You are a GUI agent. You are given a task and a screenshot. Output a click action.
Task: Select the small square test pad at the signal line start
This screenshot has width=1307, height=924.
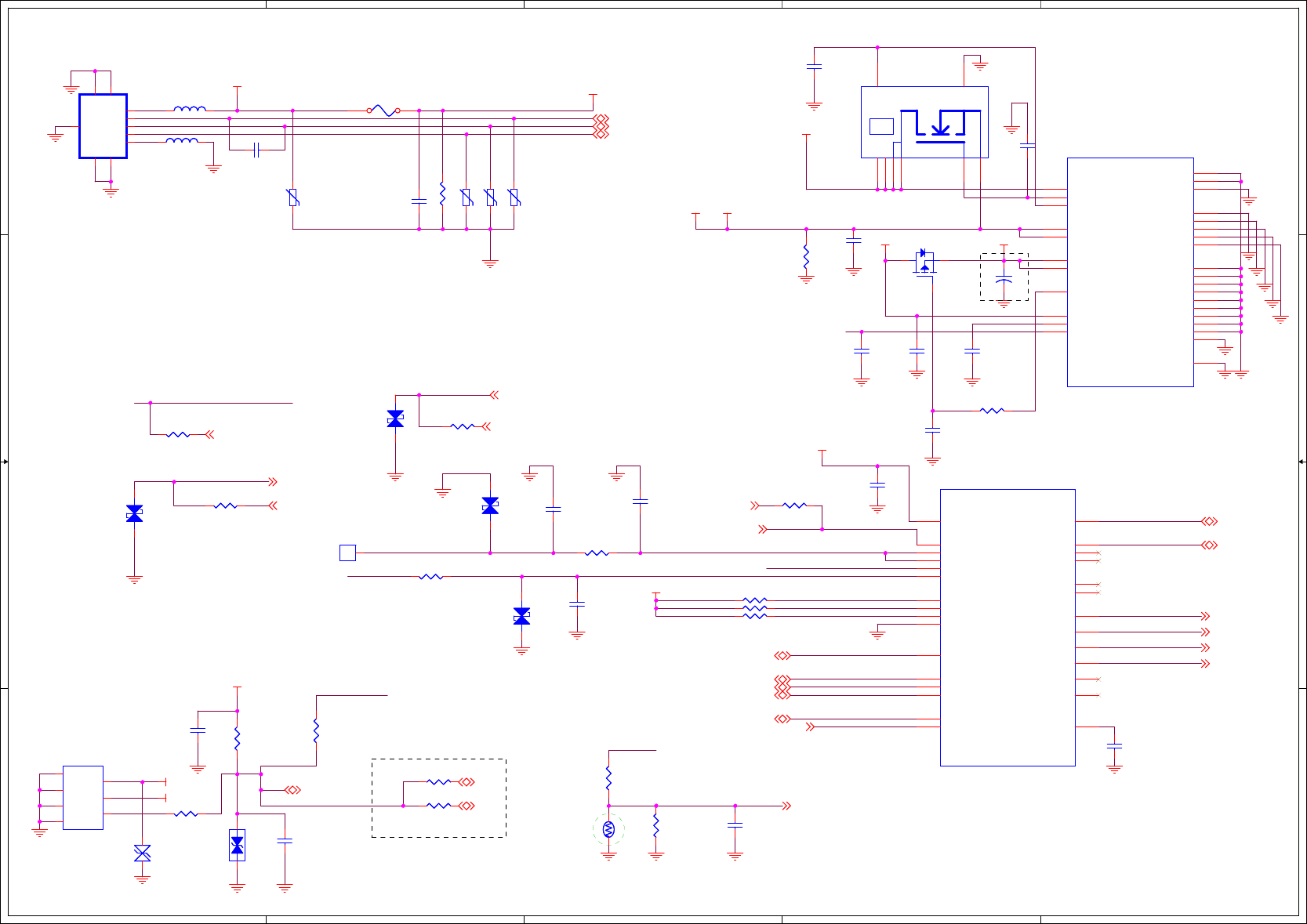coord(347,553)
